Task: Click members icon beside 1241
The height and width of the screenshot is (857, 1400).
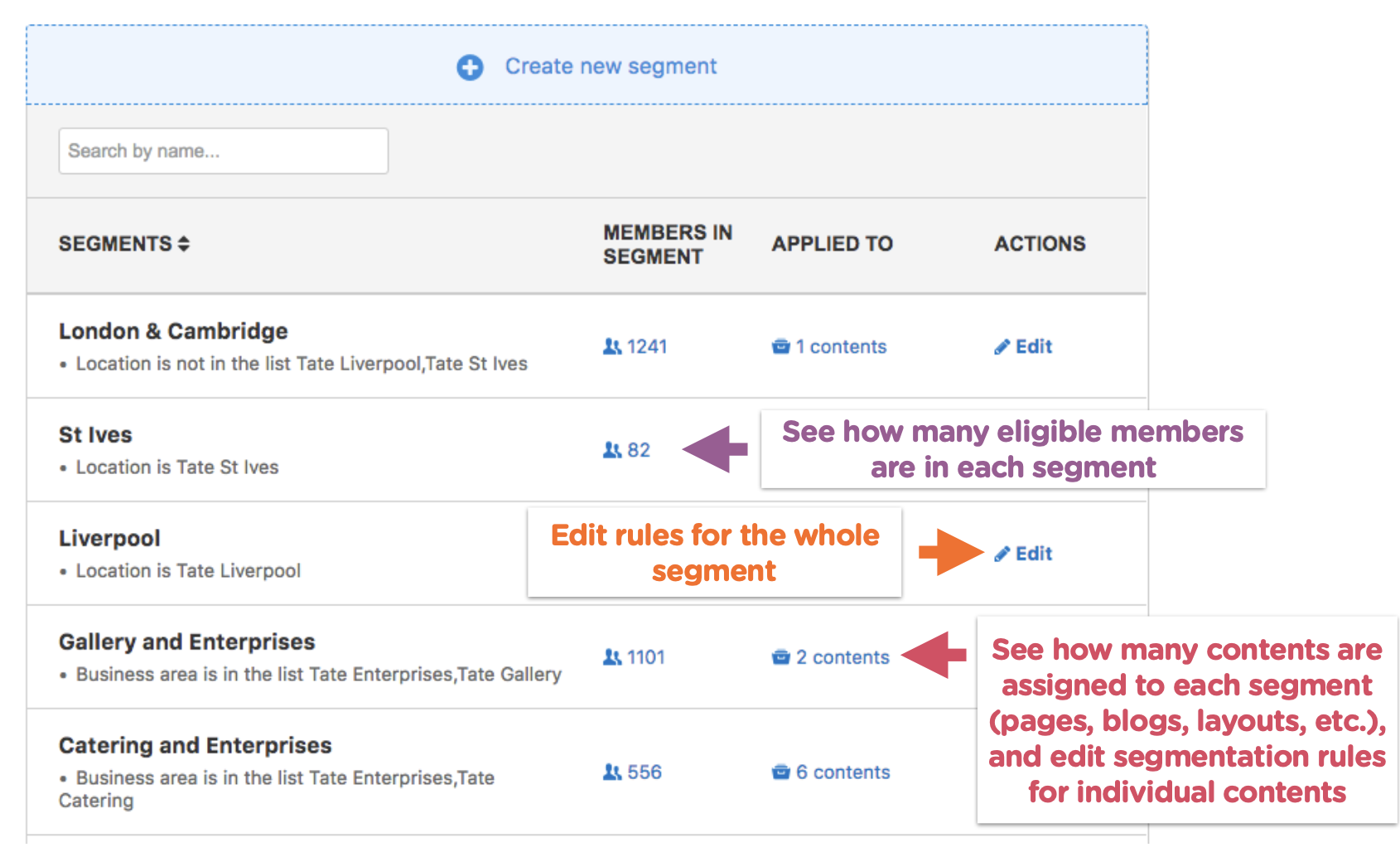Action: pyautogui.click(x=612, y=346)
